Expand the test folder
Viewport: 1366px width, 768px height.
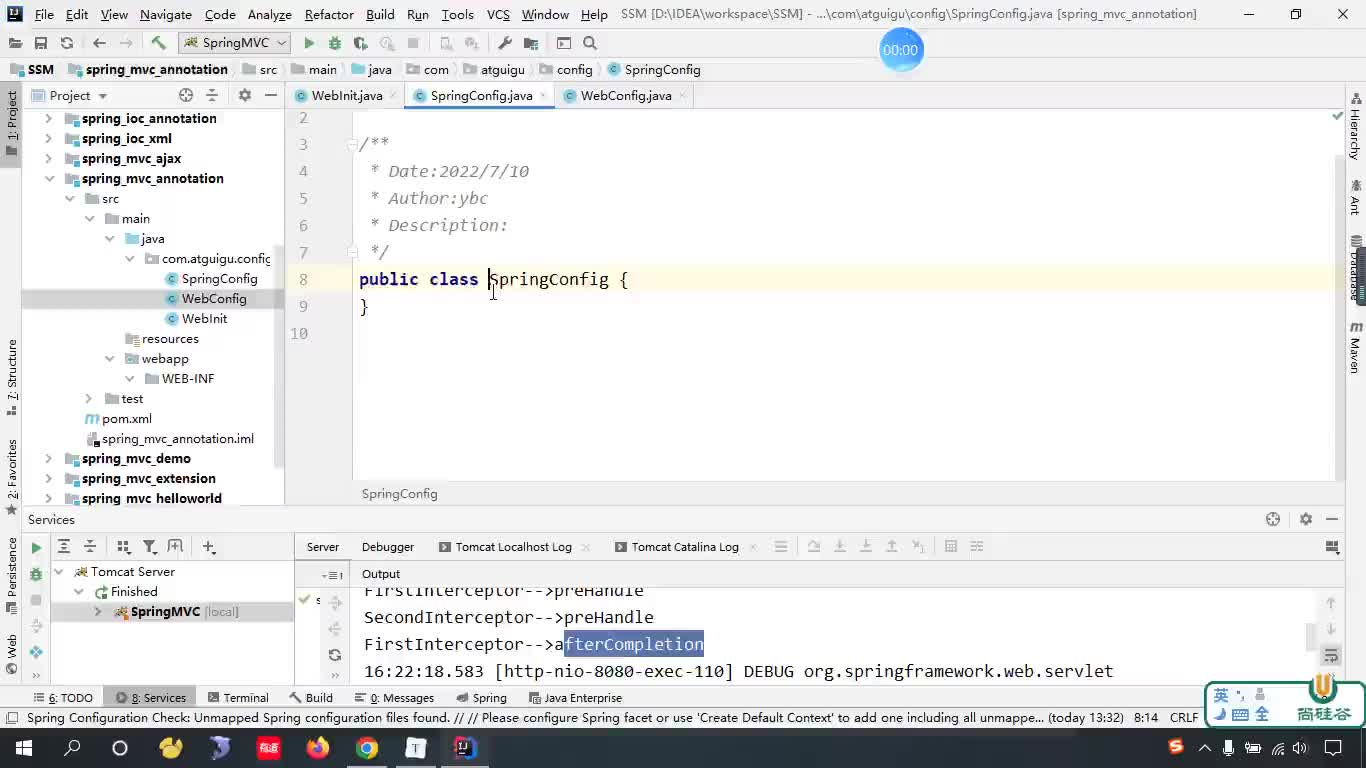pyautogui.click(x=89, y=398)
